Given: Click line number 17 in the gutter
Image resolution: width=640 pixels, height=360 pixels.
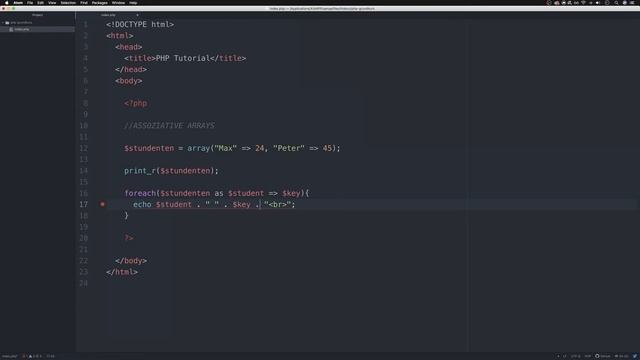Looking at the screenshot, I should pyautogui.click(x=84, y=204).
